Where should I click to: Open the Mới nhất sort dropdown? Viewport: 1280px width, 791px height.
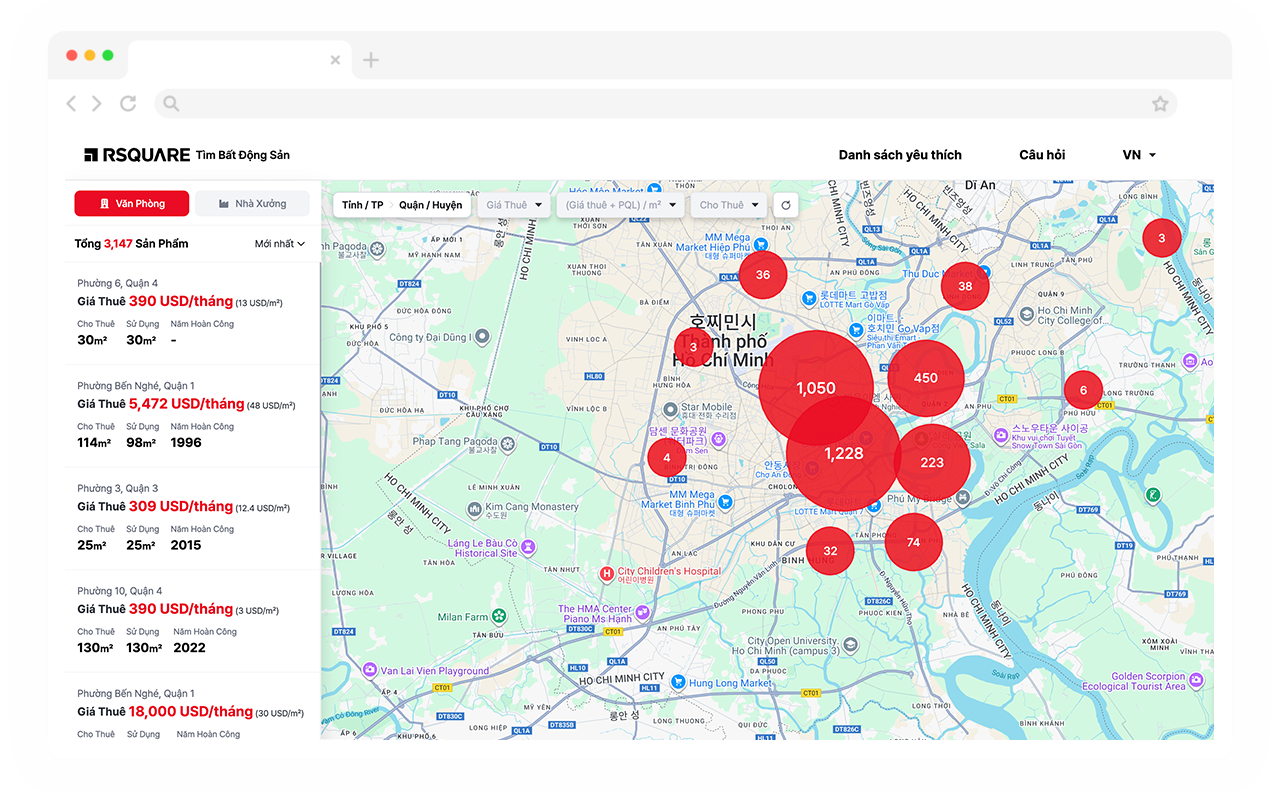click(x=280, y=244)
